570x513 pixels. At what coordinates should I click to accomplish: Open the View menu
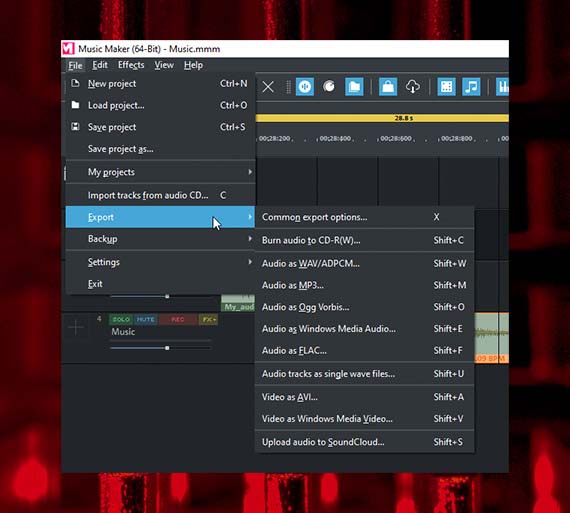click(164, 65)
